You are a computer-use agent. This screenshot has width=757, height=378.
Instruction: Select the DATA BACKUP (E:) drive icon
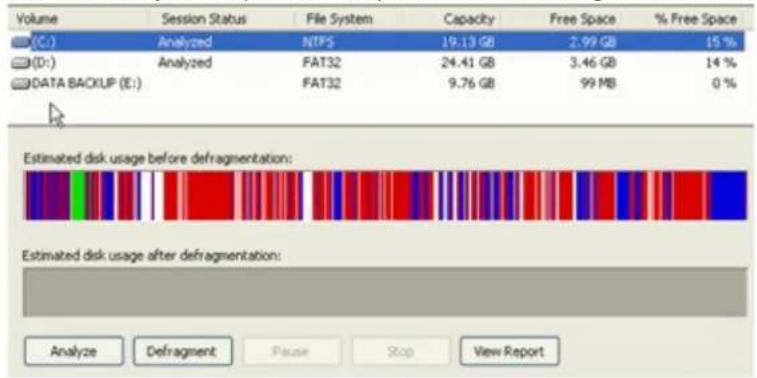tap(21, 83)
